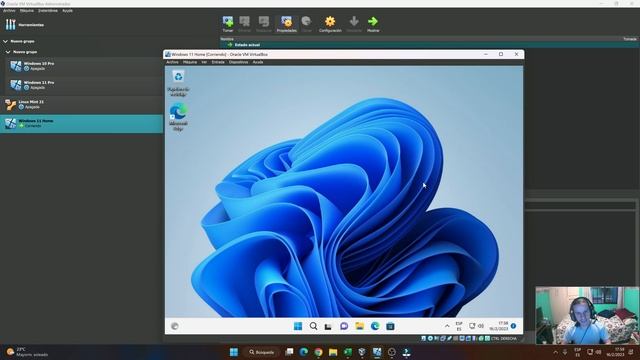The image size is (640, 360).
Task: Click the guest taskbar widgets button
Action: 175,326
